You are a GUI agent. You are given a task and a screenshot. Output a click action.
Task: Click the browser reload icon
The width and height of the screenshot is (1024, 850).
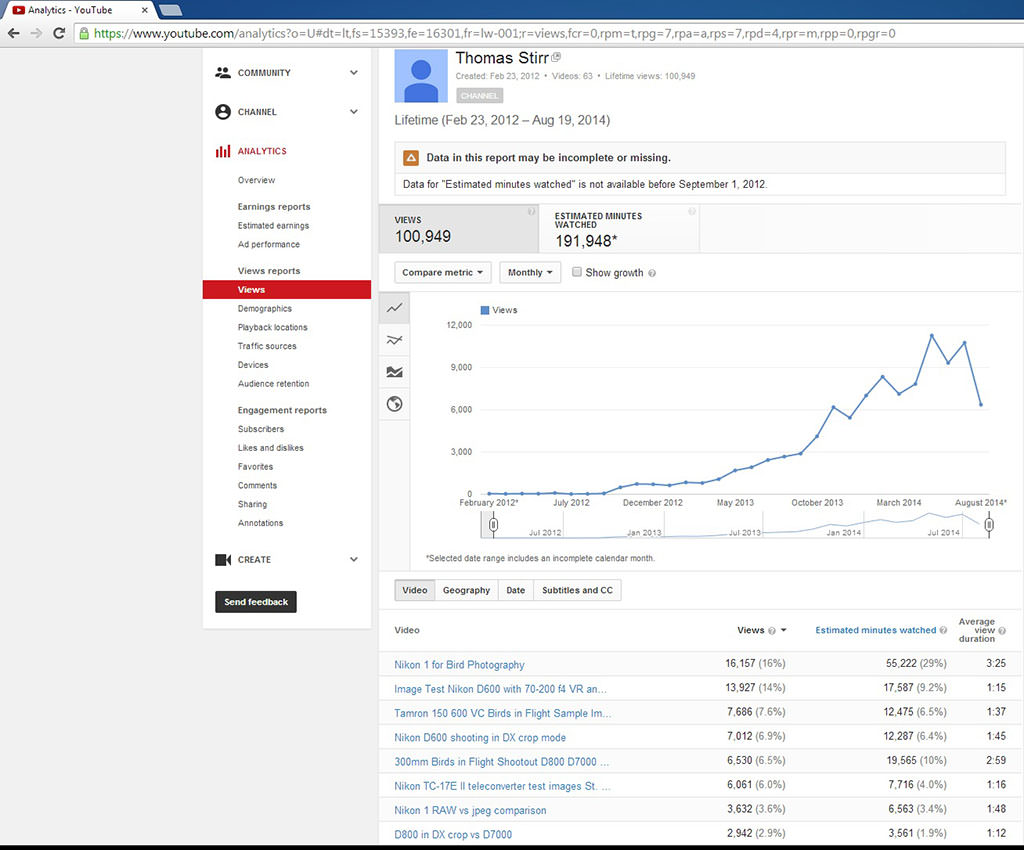(x=59, y=33)
